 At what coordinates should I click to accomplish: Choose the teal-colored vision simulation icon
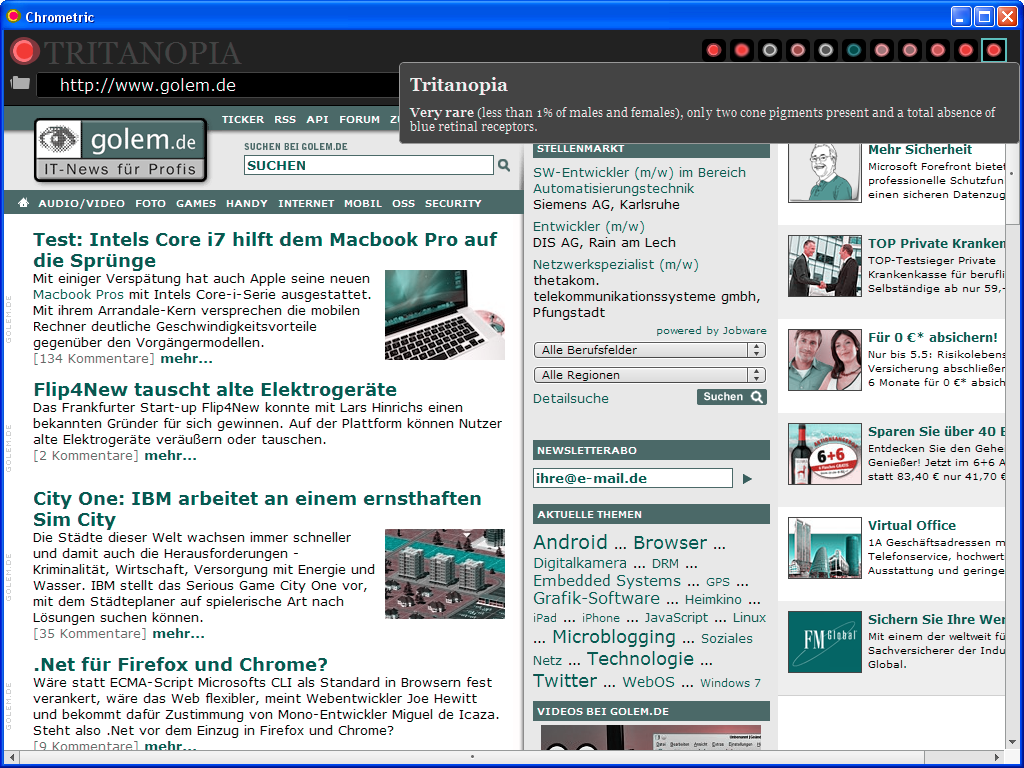tap(854, 50)
